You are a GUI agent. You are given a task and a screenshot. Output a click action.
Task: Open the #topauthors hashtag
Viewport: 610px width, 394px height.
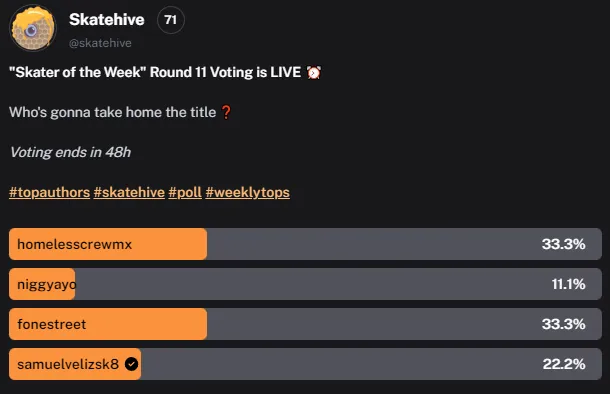(49, 192)
